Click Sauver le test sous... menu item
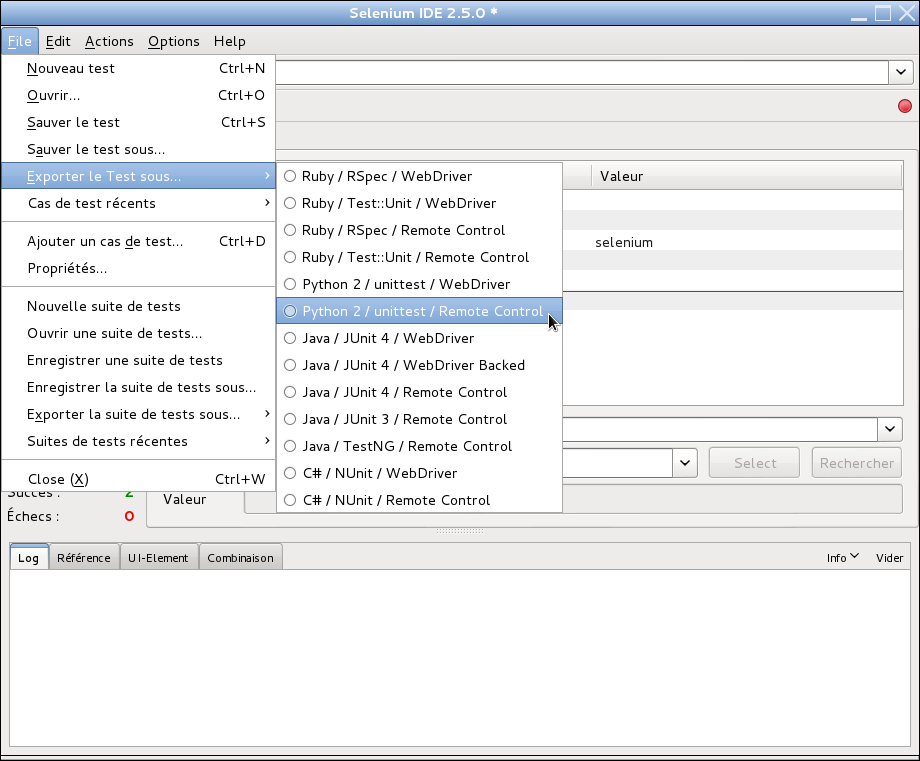Viewport: 920px width, 761px height. click(x=138, y=149)
